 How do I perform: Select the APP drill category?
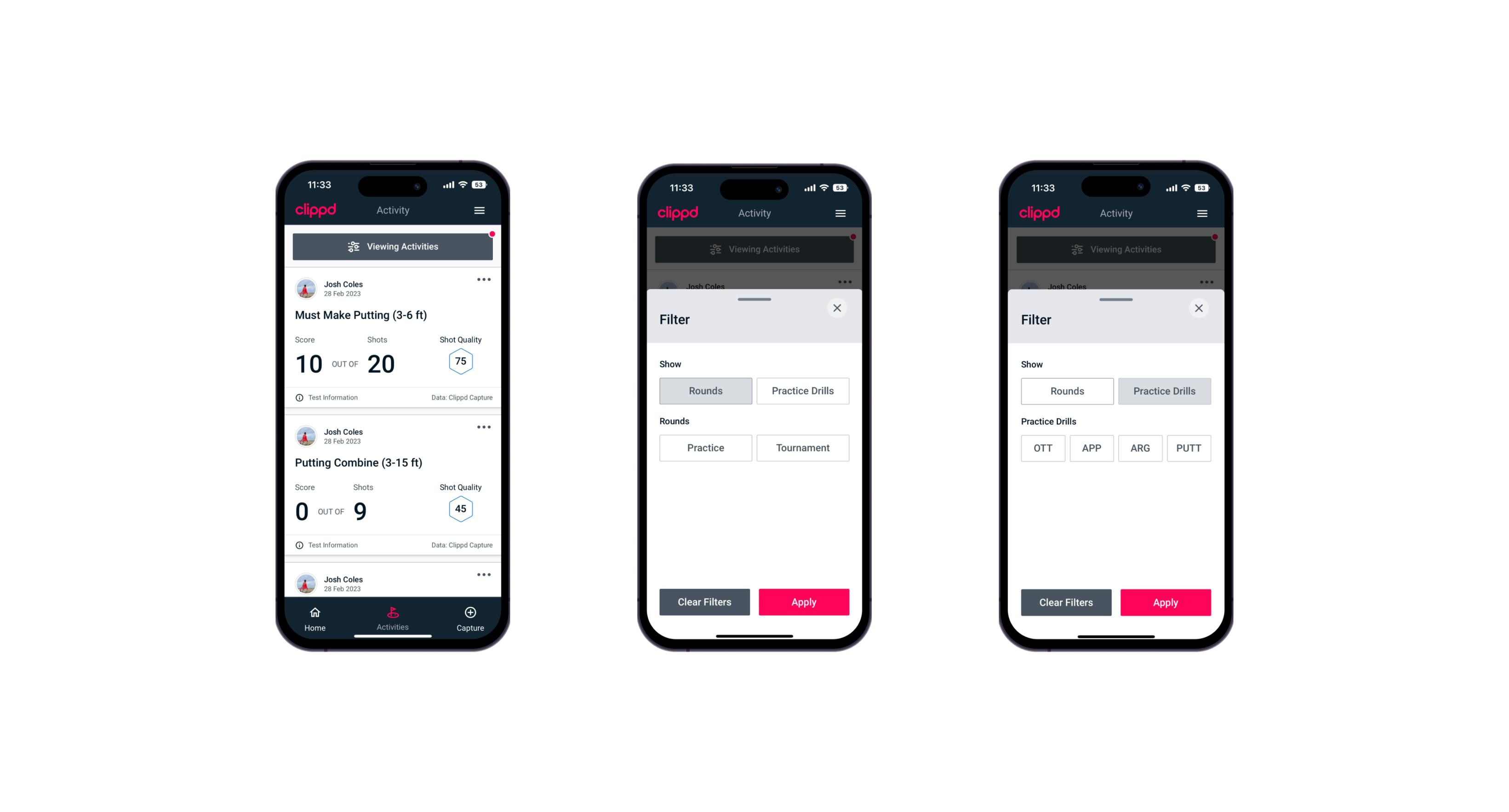click(x=1092, y=448)
